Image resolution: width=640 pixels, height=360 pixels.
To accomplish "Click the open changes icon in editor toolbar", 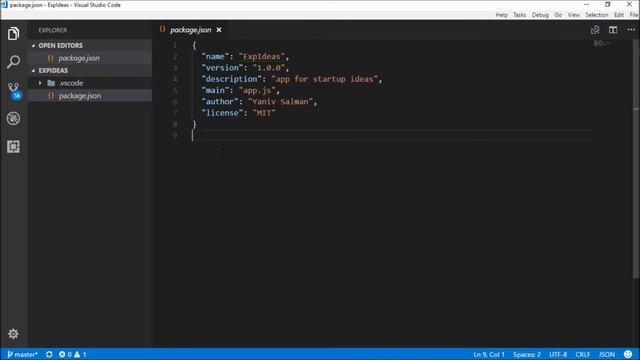I will [595, 30].
